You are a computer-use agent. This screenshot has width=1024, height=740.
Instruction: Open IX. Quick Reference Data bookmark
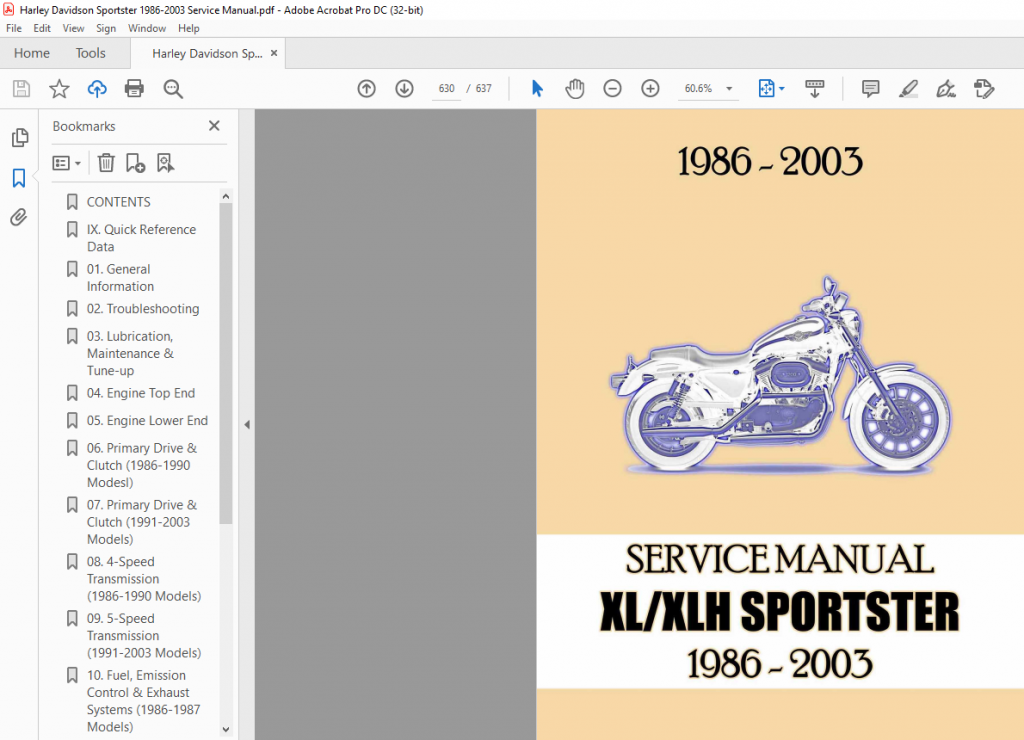(141, 238)
